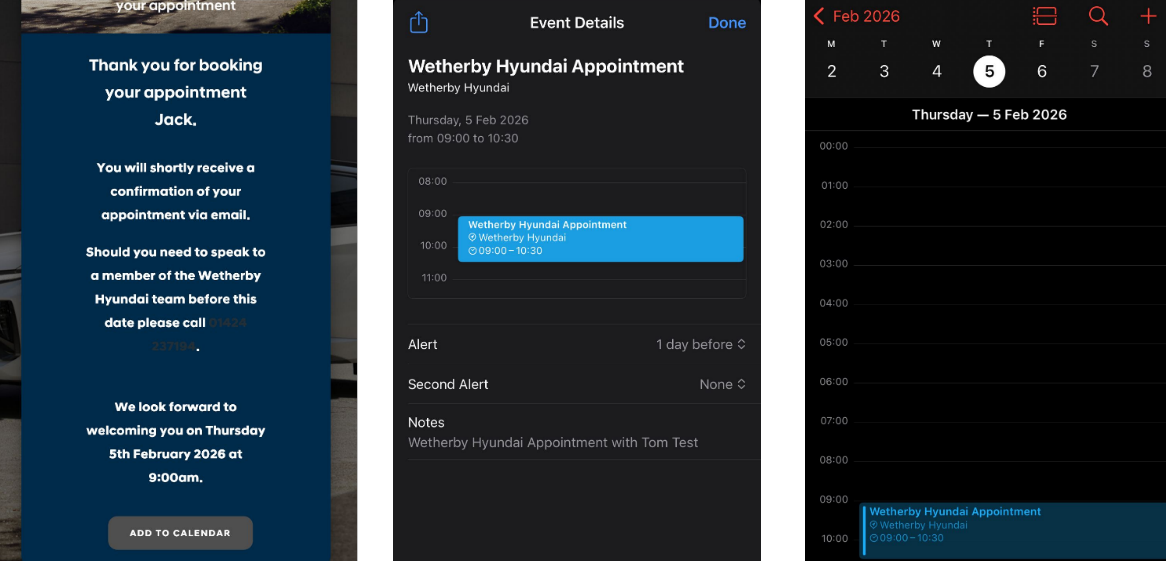Image resolution: width=1166 pixels, height=561 pixels.
Task: Select Tuesday 3 in week strip
Action: [884, 71]
